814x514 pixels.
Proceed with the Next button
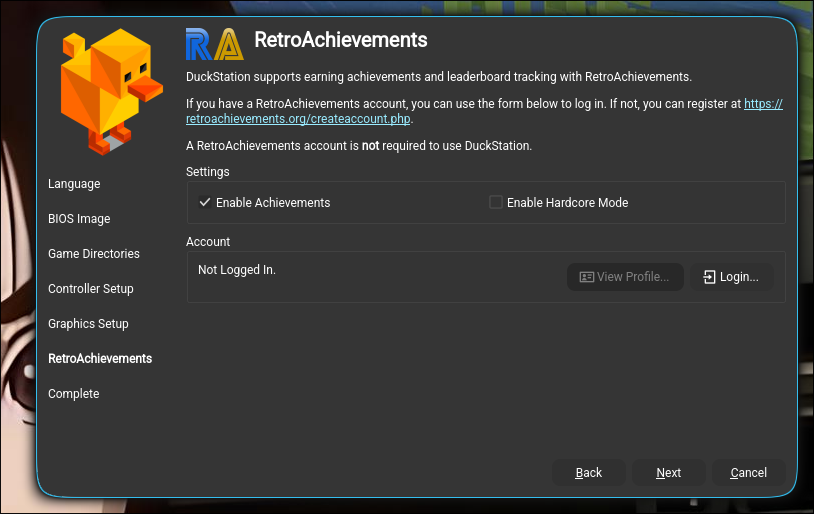pyautogui.click(x=668, y=472)
